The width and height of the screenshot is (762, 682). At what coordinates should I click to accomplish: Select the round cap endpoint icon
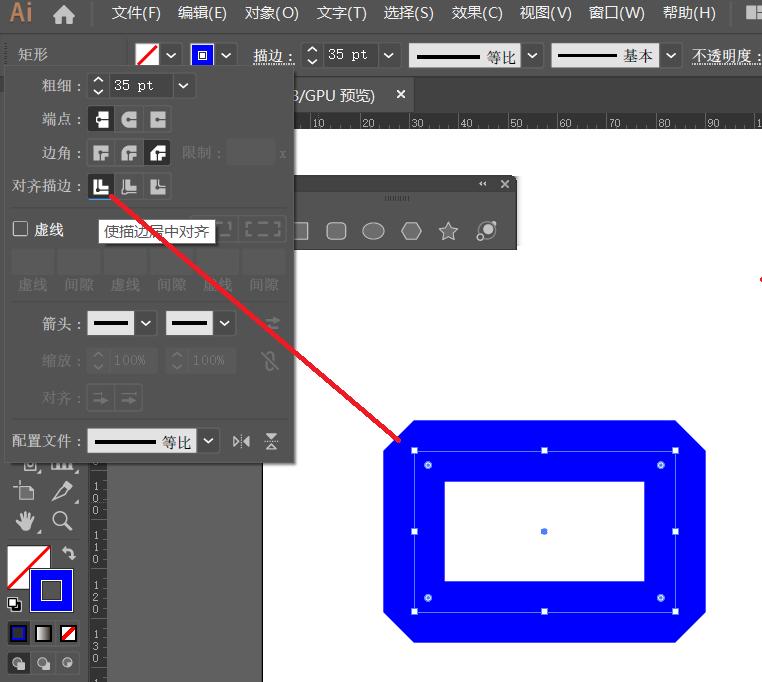coord(129,119)
